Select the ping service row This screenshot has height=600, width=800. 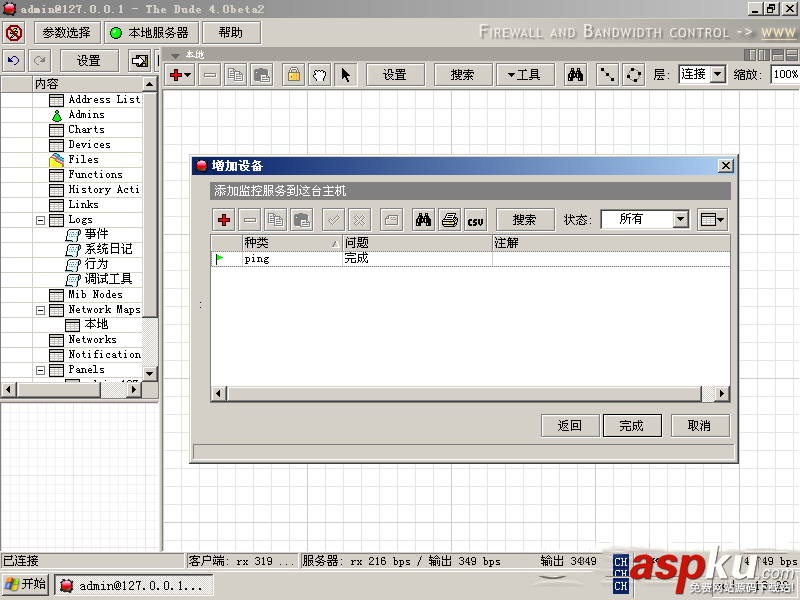470,259
